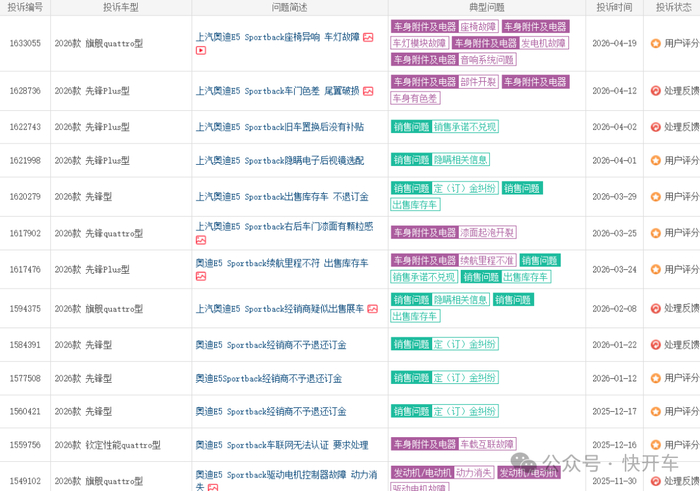Select the 部件开裂 tag
This screenshot has width=700, height=491.
pyautogui.click(x=478, y=82)
